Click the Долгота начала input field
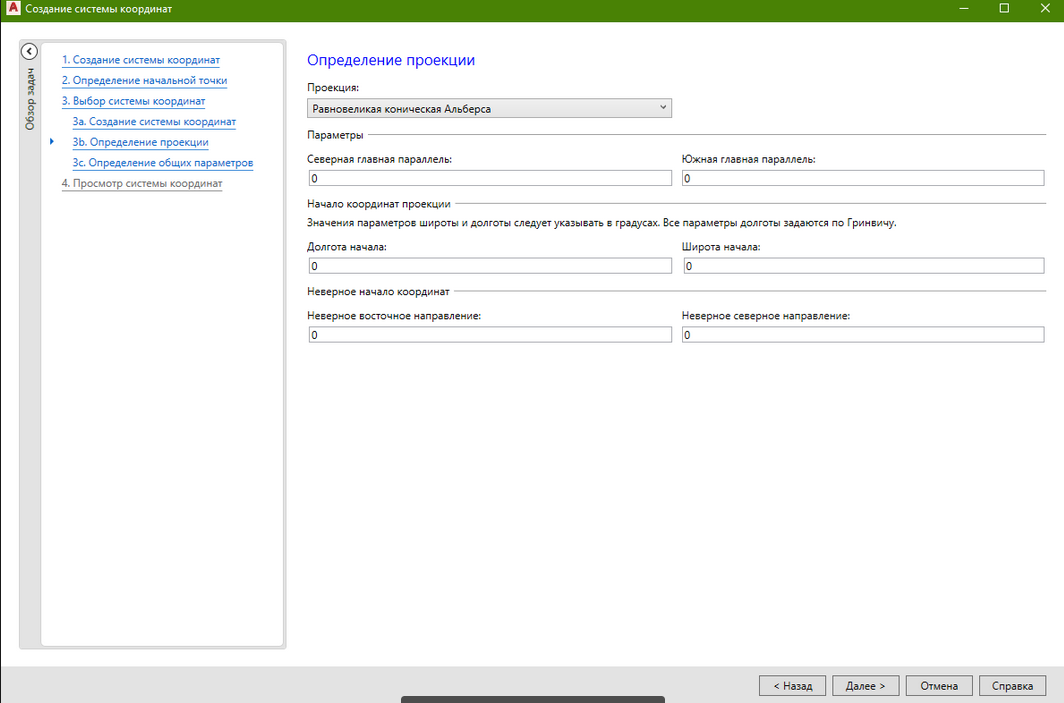 490,266
